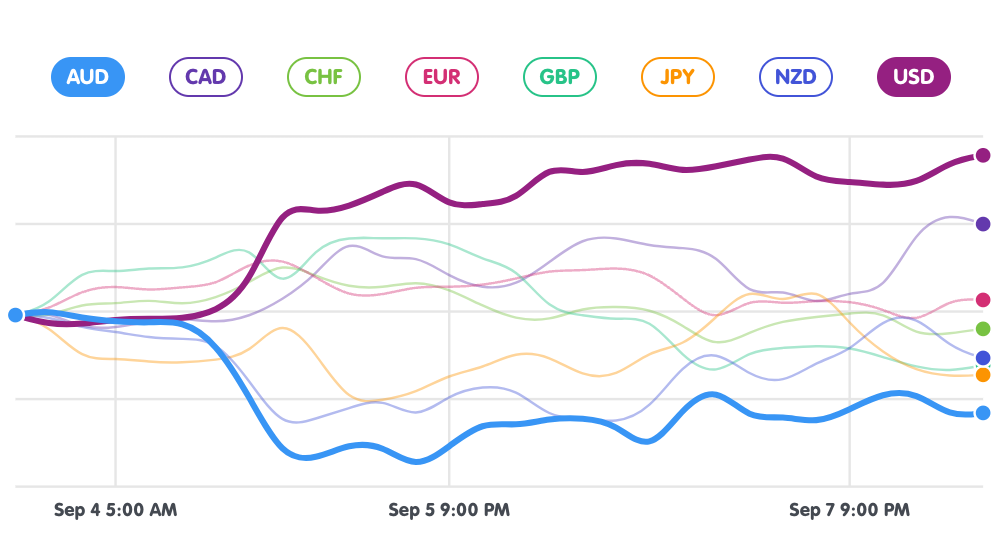Click the Sep 5 9:00 PM axis label

[449, 510]
